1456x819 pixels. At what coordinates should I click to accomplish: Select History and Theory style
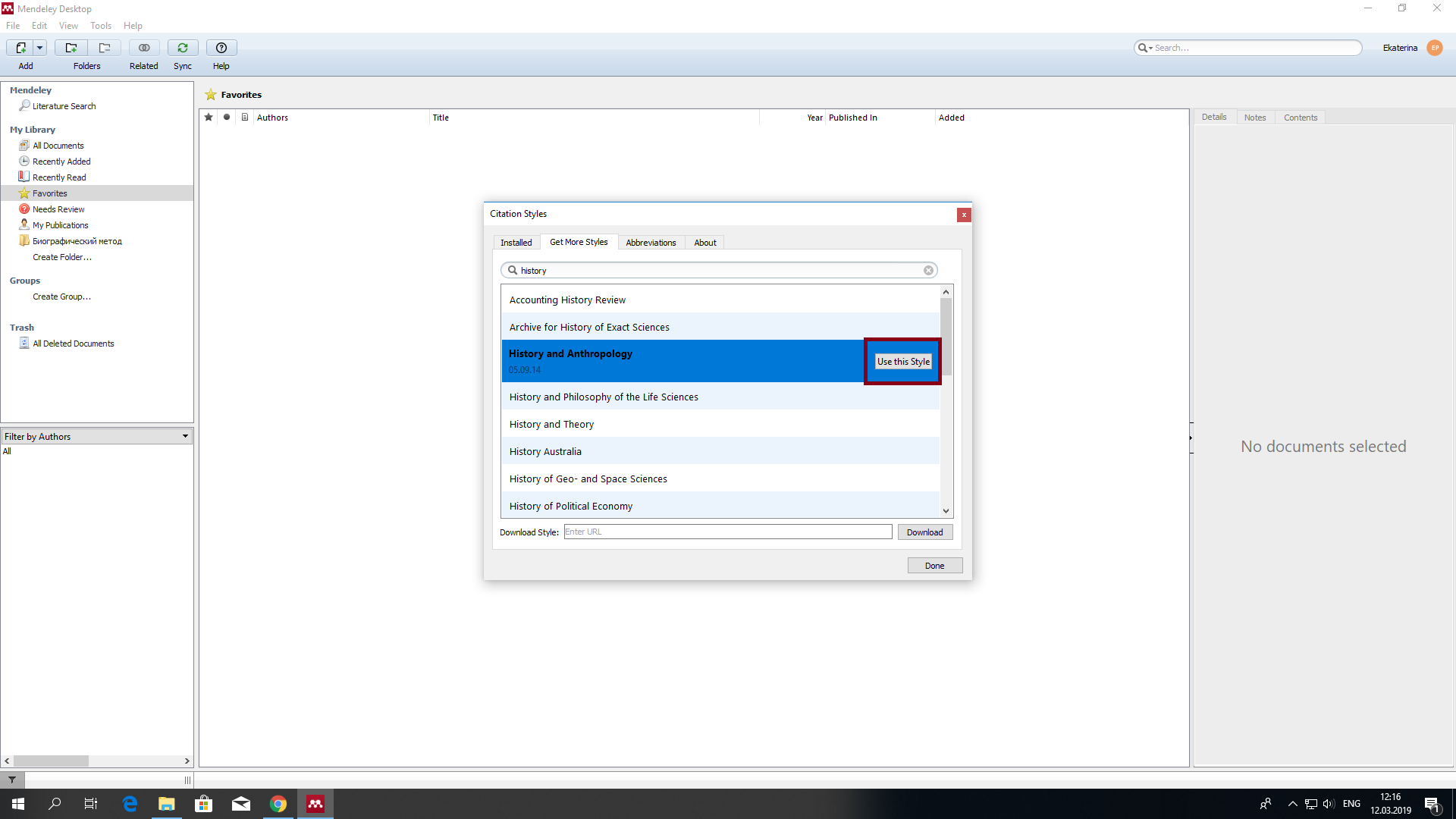[x=720, y=424]
